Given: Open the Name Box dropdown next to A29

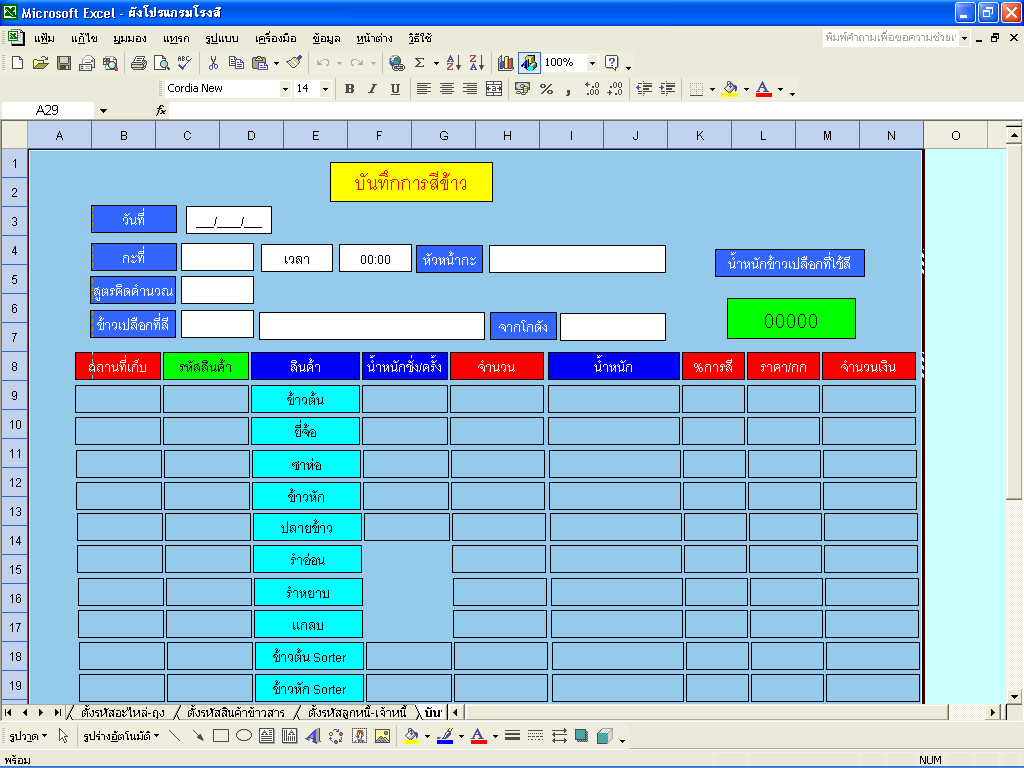Looking at the screenshot, I should pyautogui.click(x=103, y=110).
